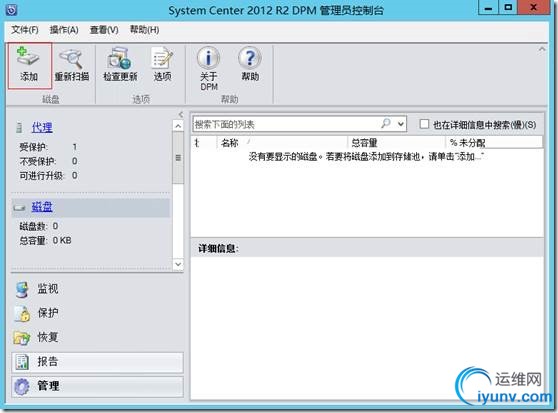Open the 查看(V) menu
The image size is (558, 413).
tap(104, 30)
